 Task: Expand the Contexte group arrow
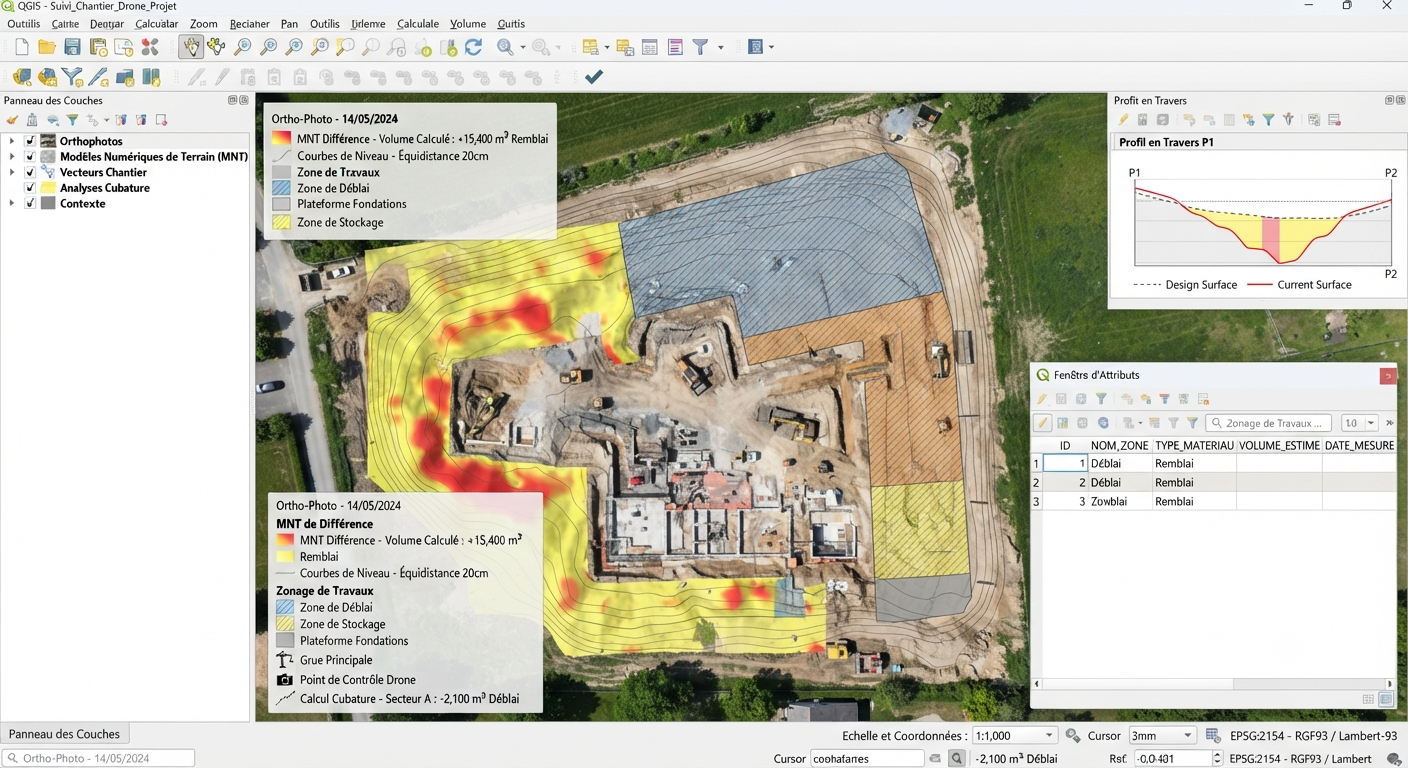click(12, 203)
